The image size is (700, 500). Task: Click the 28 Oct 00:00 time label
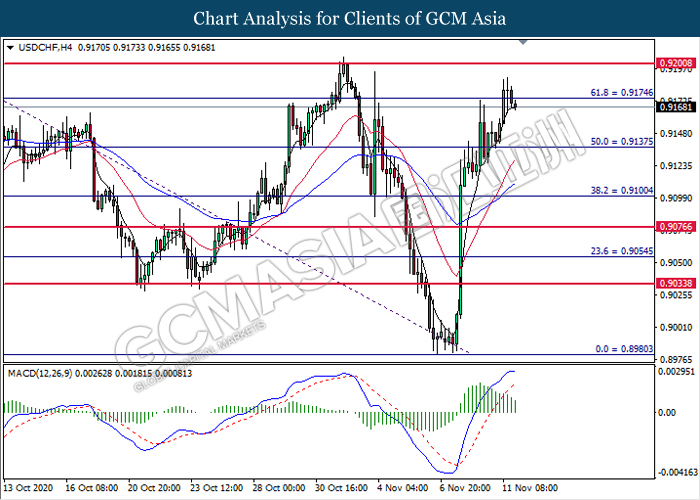click(x=279, y=488)
